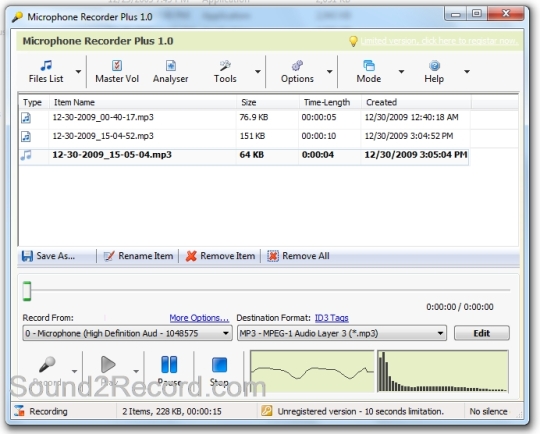
Task: Expand the Record button dropdown arrow
Action: [74, 371]
